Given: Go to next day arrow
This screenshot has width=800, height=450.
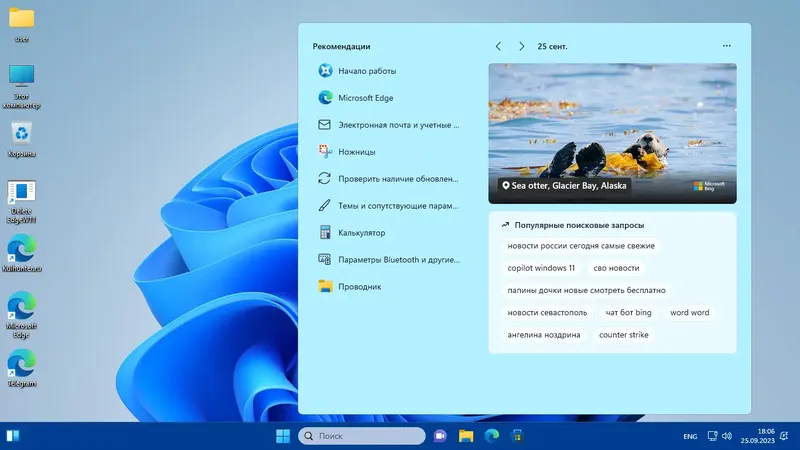Looking at the screenshot, I should pyautogui.click(x=521, y=46).
